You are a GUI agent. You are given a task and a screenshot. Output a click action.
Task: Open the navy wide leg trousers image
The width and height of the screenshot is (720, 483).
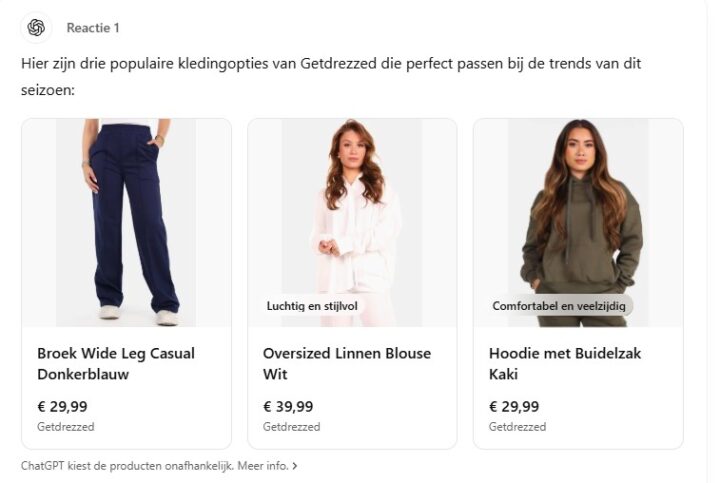[126, 223]
